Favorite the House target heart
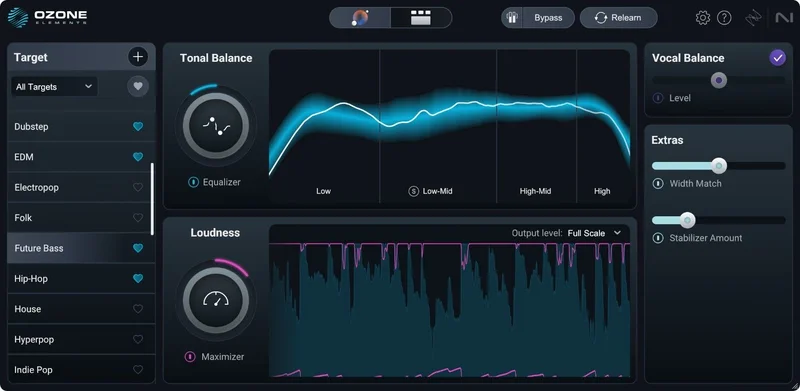This screenshot has height=391, width=800. [138, 309]
